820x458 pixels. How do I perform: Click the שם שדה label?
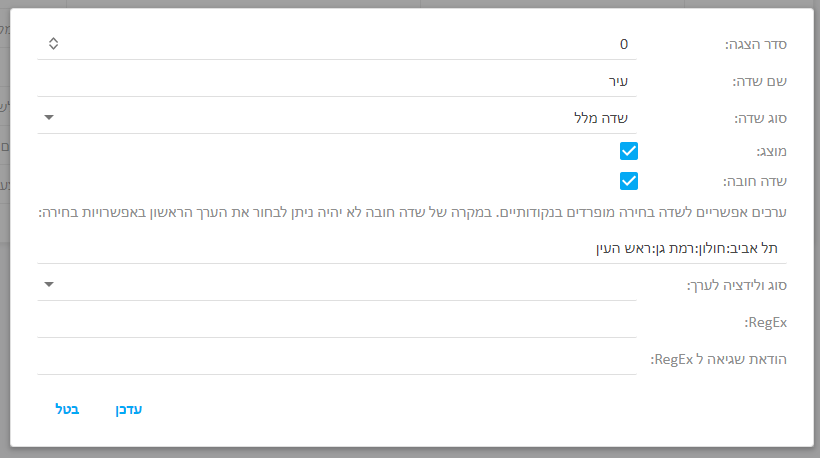pos(759,82)
